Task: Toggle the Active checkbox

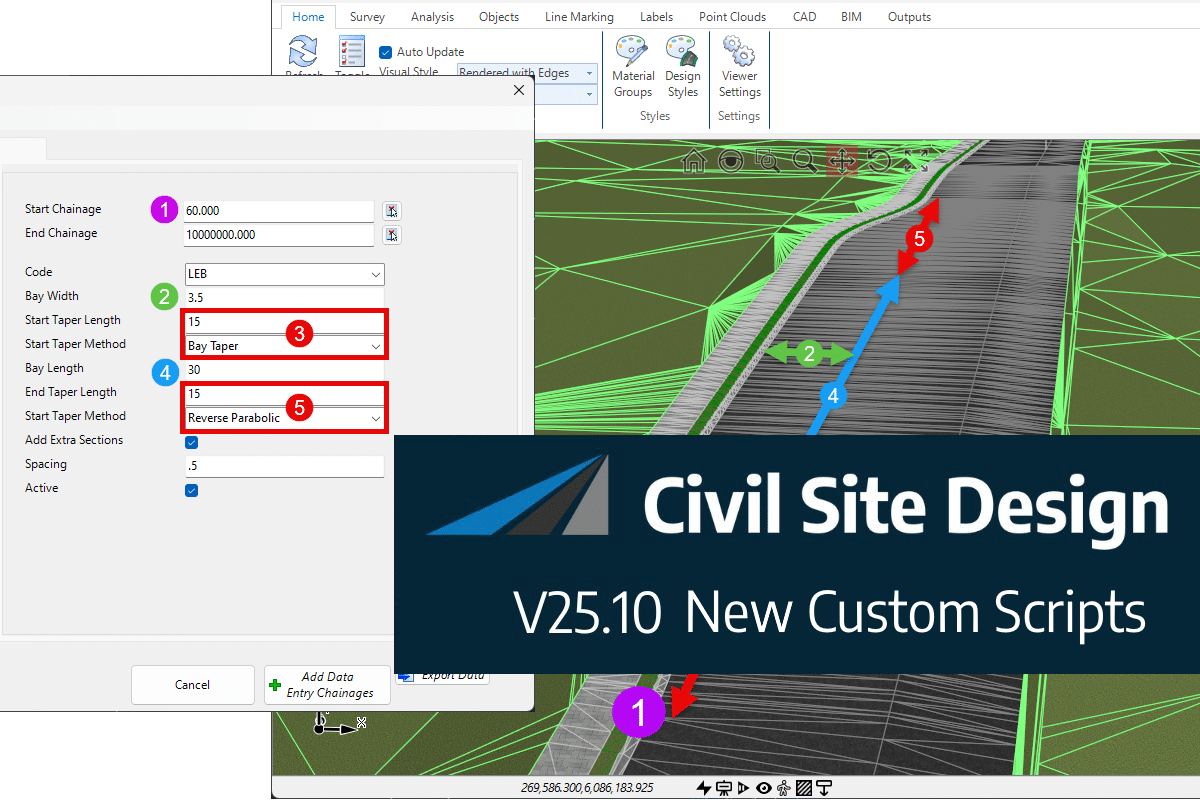Action: click(x=192, y=490)
